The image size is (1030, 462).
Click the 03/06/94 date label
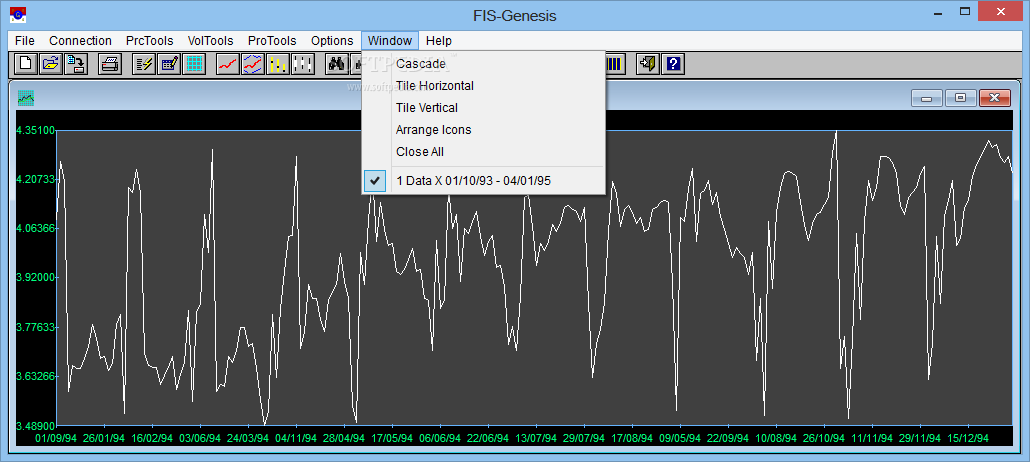(200, 438)
